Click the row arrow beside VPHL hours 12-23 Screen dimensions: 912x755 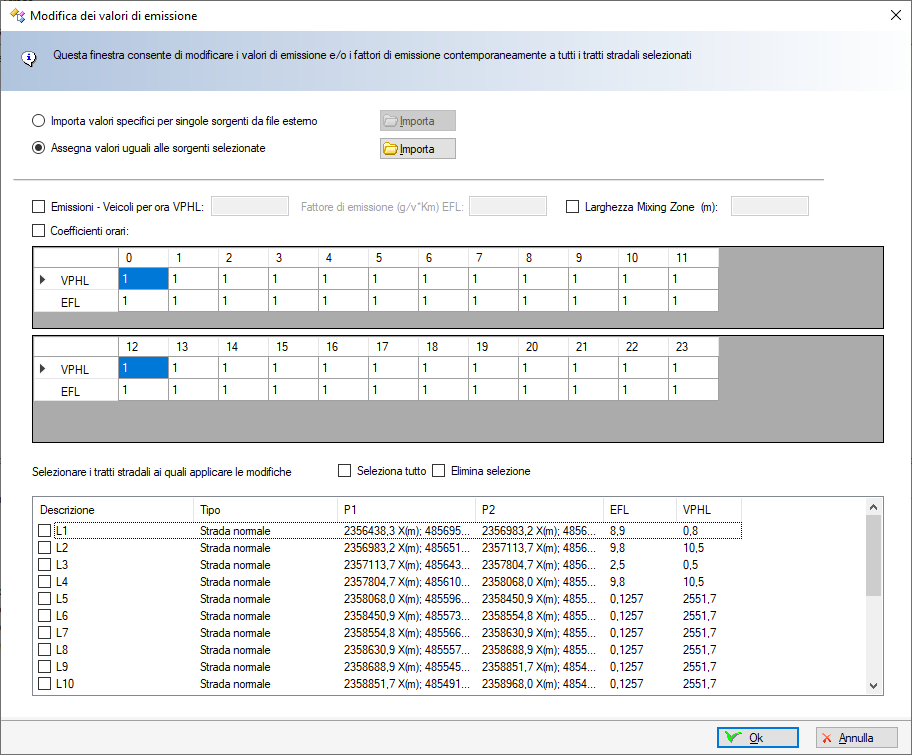42,369
